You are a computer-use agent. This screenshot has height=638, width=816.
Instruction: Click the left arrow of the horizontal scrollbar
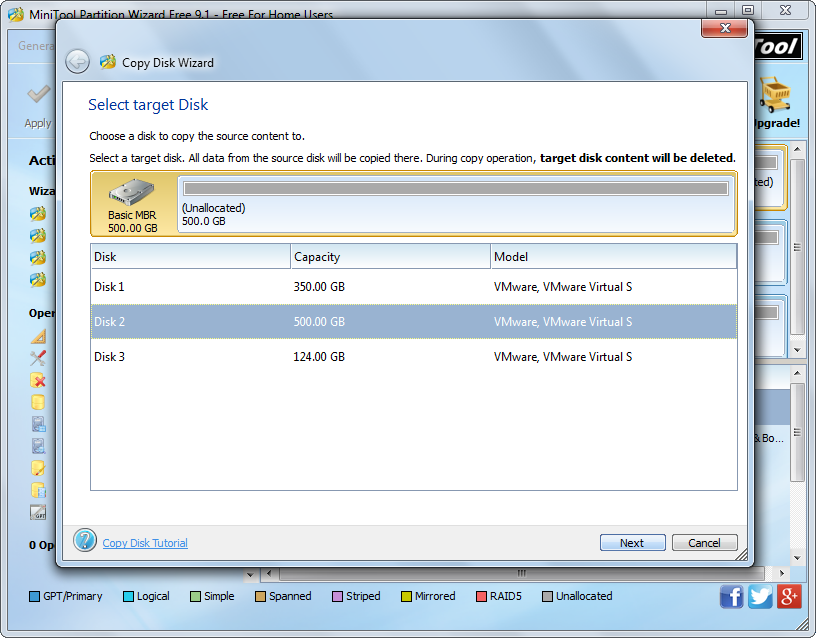coord(269,573)
